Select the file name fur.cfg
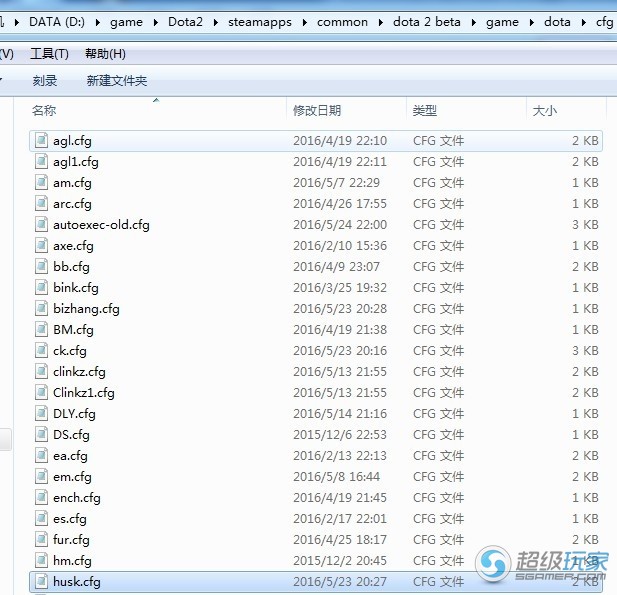 coord(71,540)
